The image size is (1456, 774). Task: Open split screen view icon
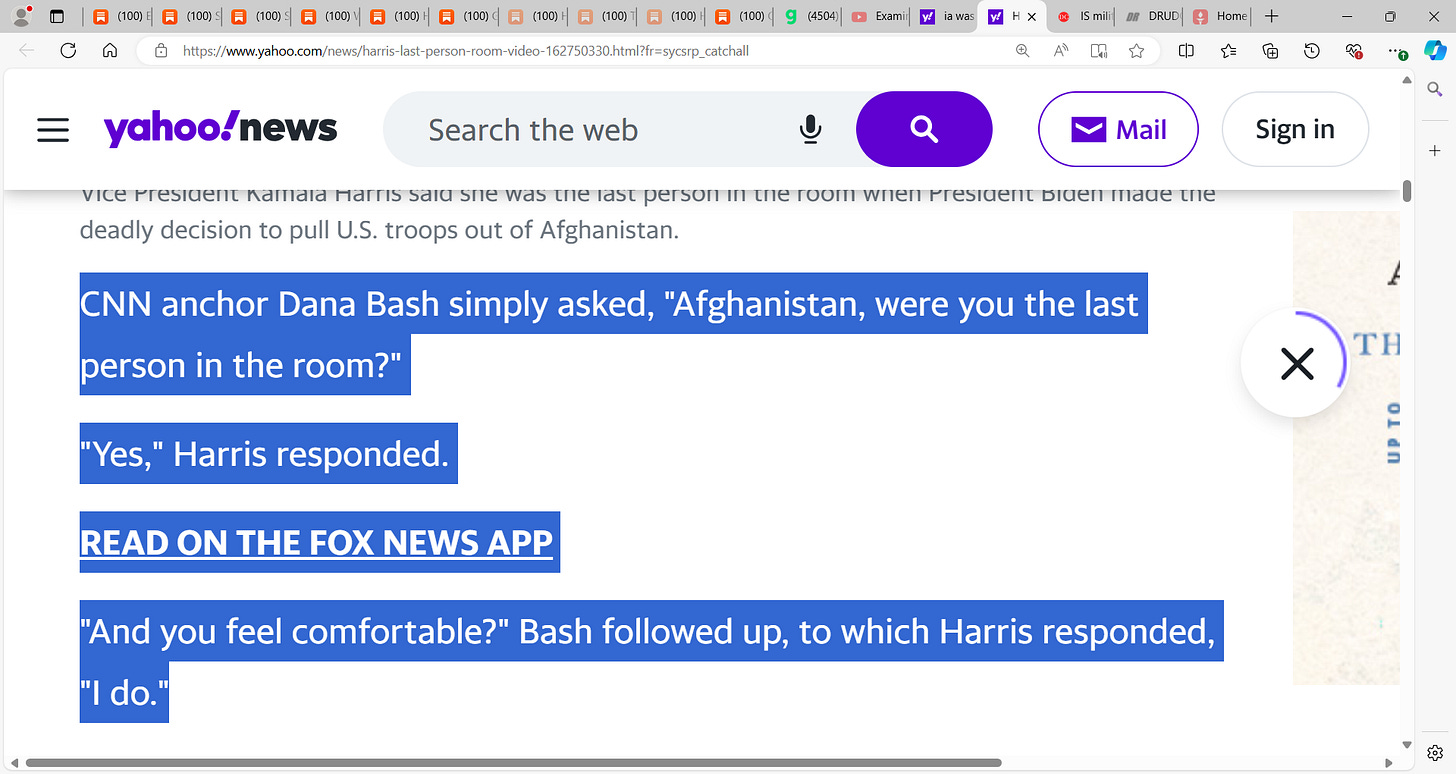click(1186, 51)
